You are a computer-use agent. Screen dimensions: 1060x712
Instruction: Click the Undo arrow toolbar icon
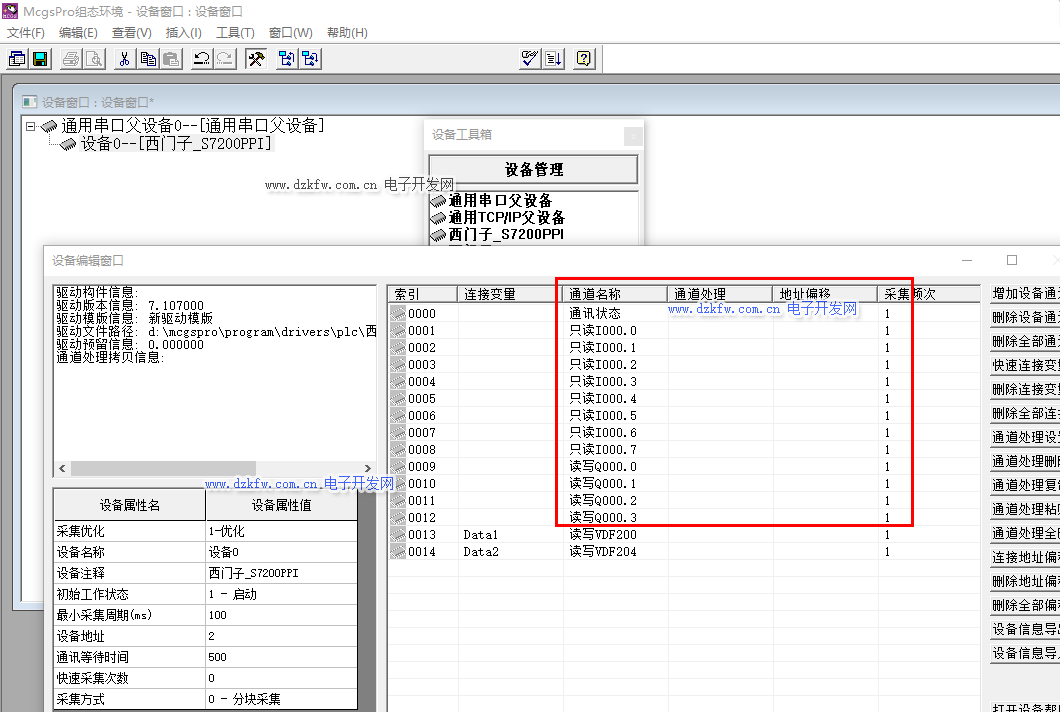pyautogui.click(x=201, y=59)
